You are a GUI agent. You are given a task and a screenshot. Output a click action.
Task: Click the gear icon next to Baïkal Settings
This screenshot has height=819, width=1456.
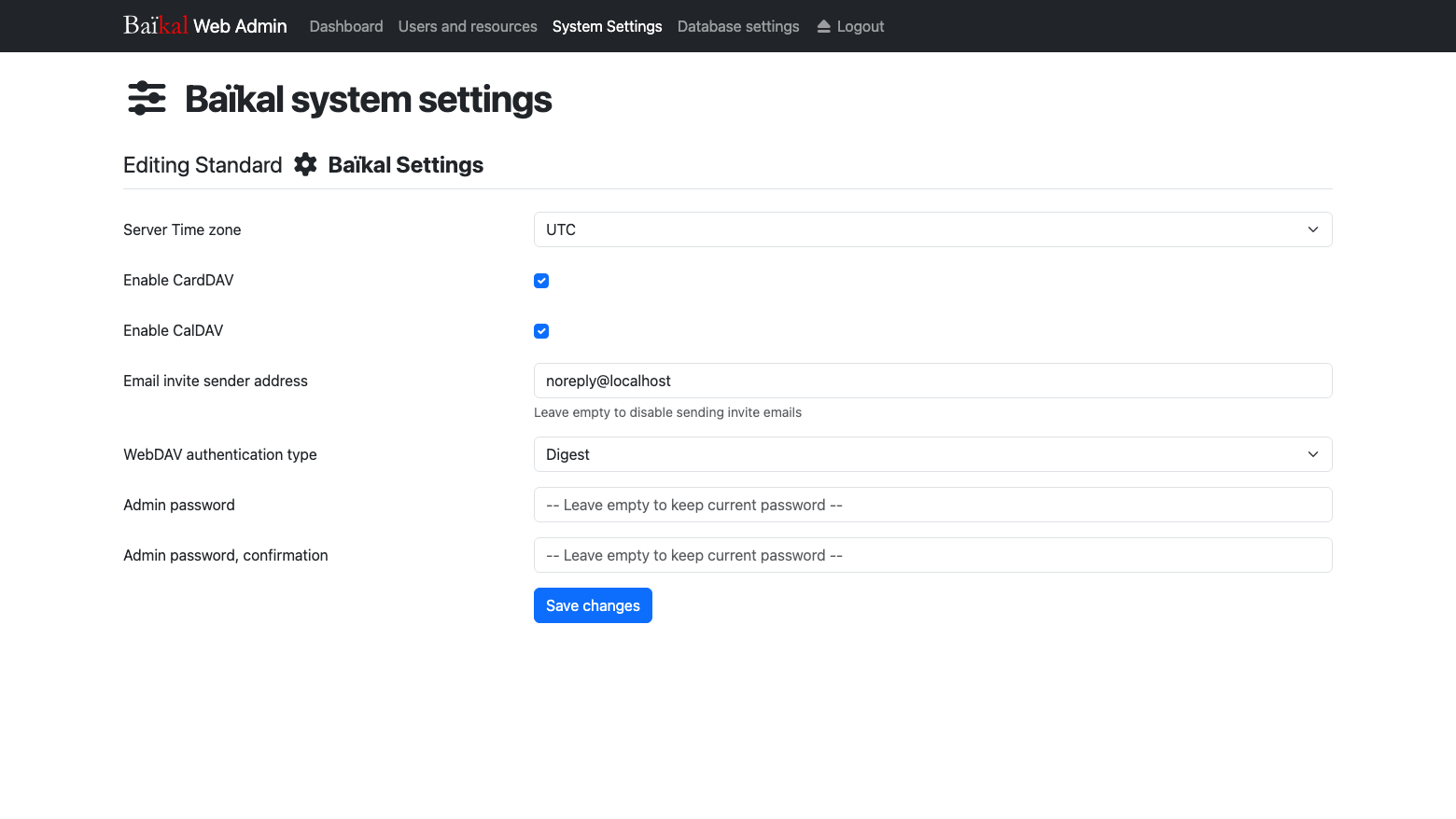pos(305,164)
